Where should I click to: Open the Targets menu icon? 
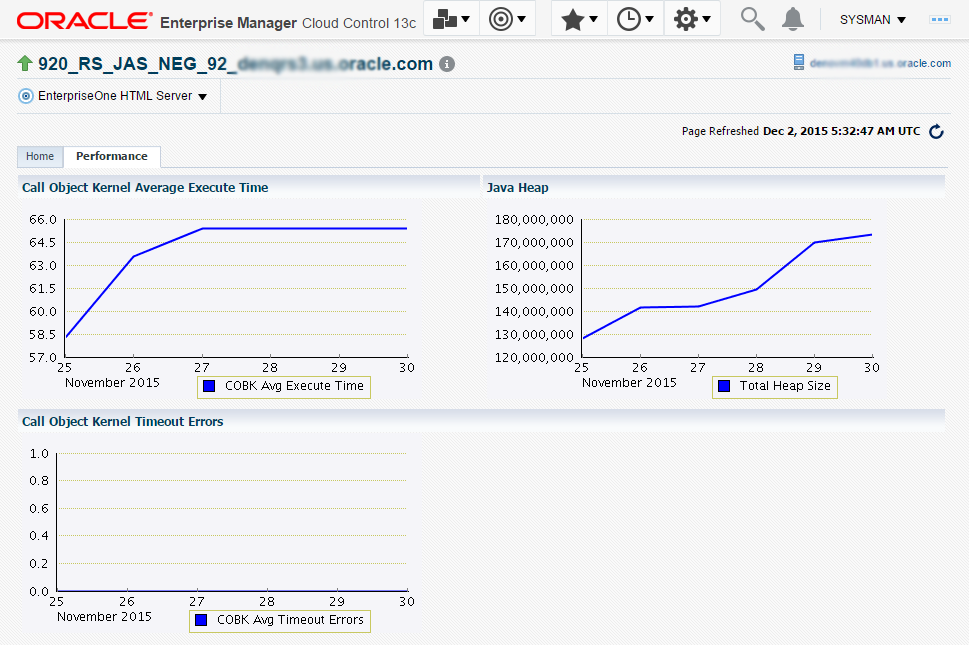[x=507, y=19]
